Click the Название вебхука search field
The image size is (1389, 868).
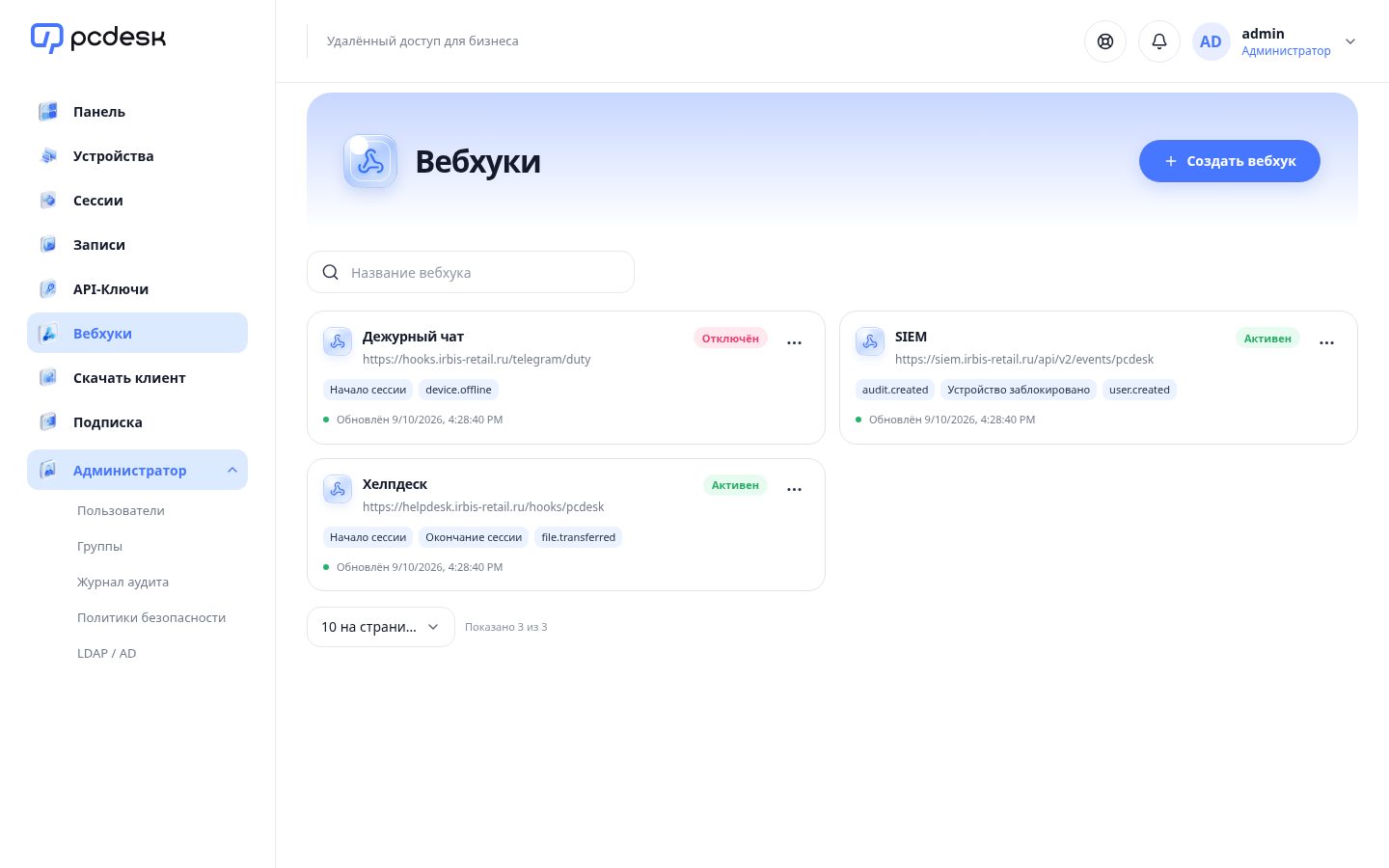click(471, 272)
